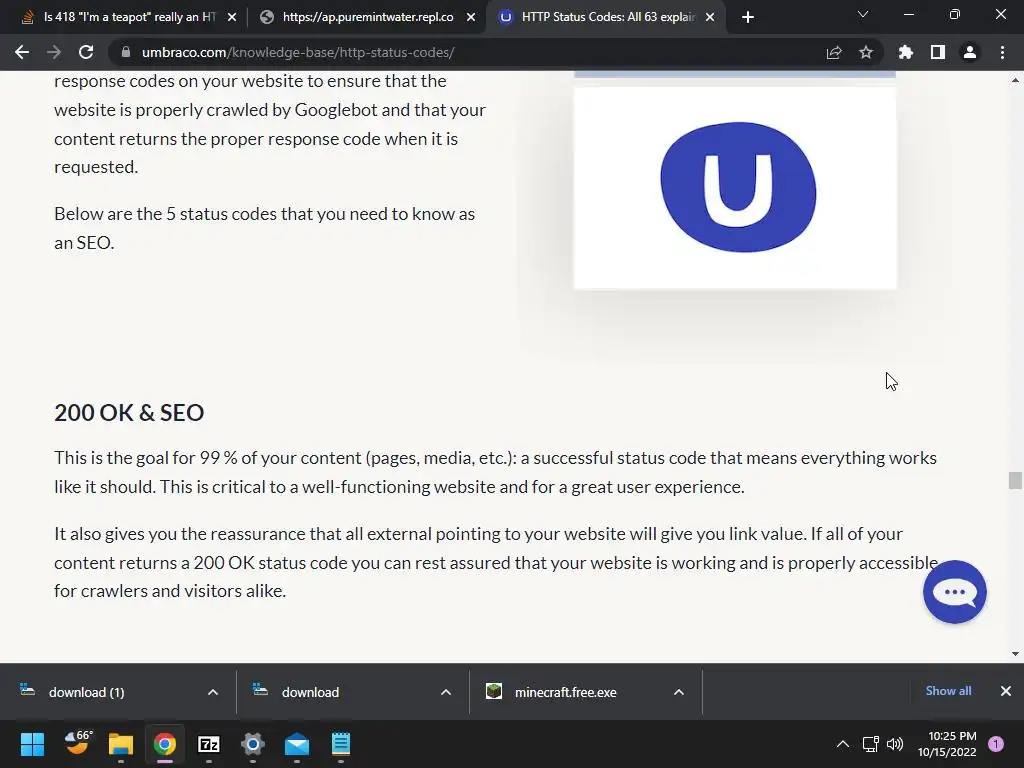
Task: Go back to the previous page
Action: [22, 52]
